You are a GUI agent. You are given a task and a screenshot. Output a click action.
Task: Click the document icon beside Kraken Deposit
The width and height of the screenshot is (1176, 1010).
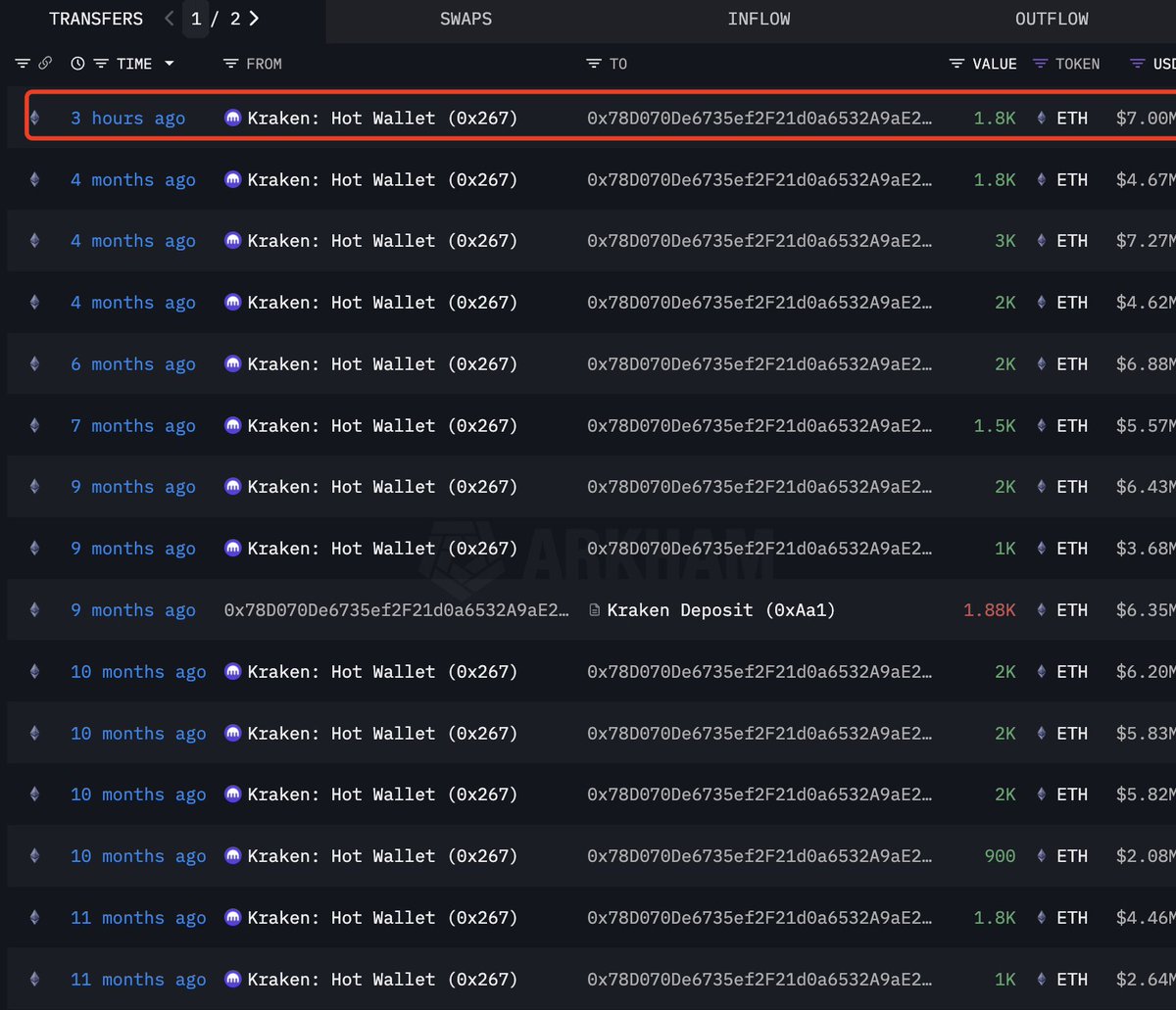tap(594, 610)
